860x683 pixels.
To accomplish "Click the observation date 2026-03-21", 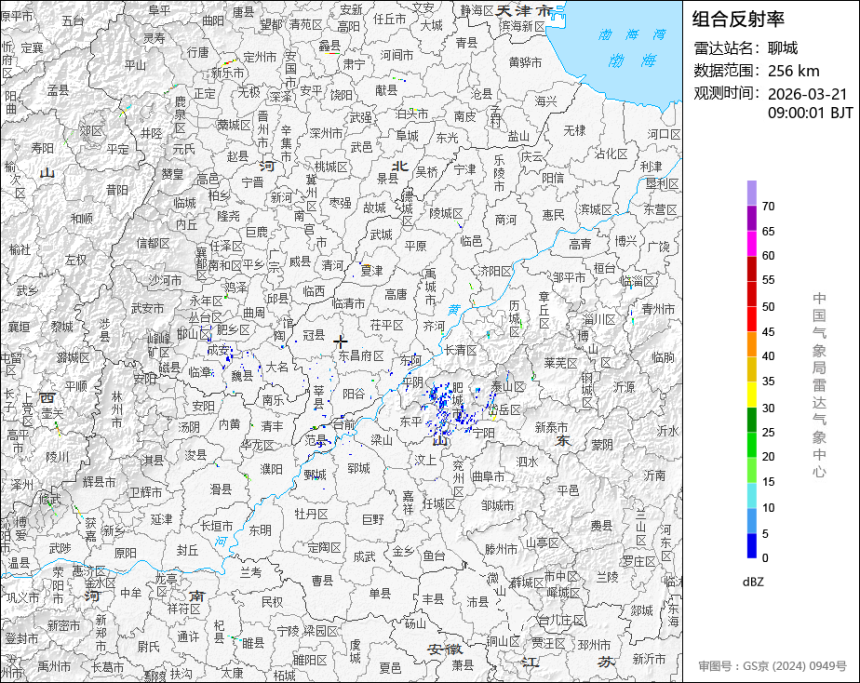I will pos(807,94).
